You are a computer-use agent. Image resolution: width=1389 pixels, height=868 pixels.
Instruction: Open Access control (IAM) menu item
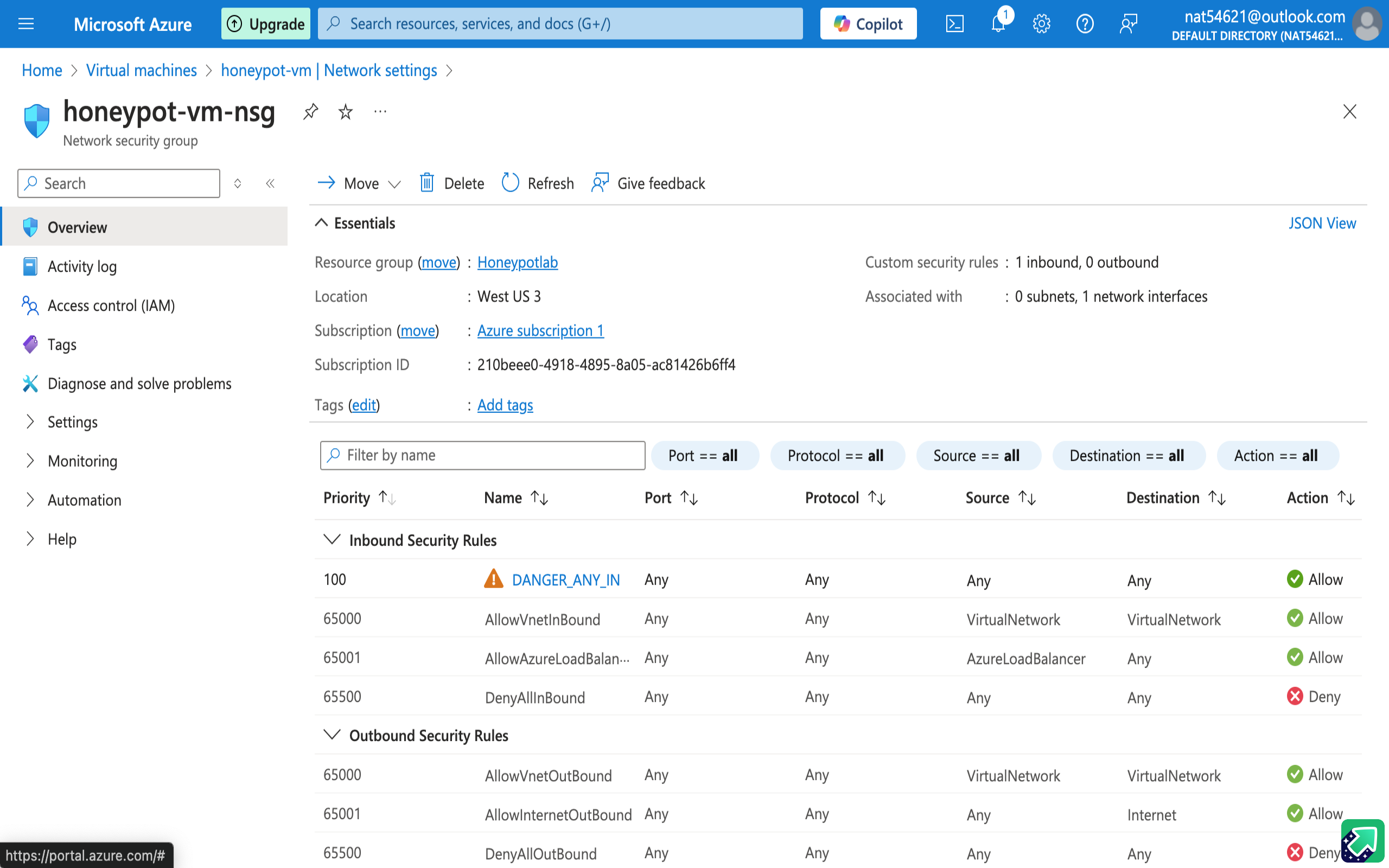tap(111, 305)
